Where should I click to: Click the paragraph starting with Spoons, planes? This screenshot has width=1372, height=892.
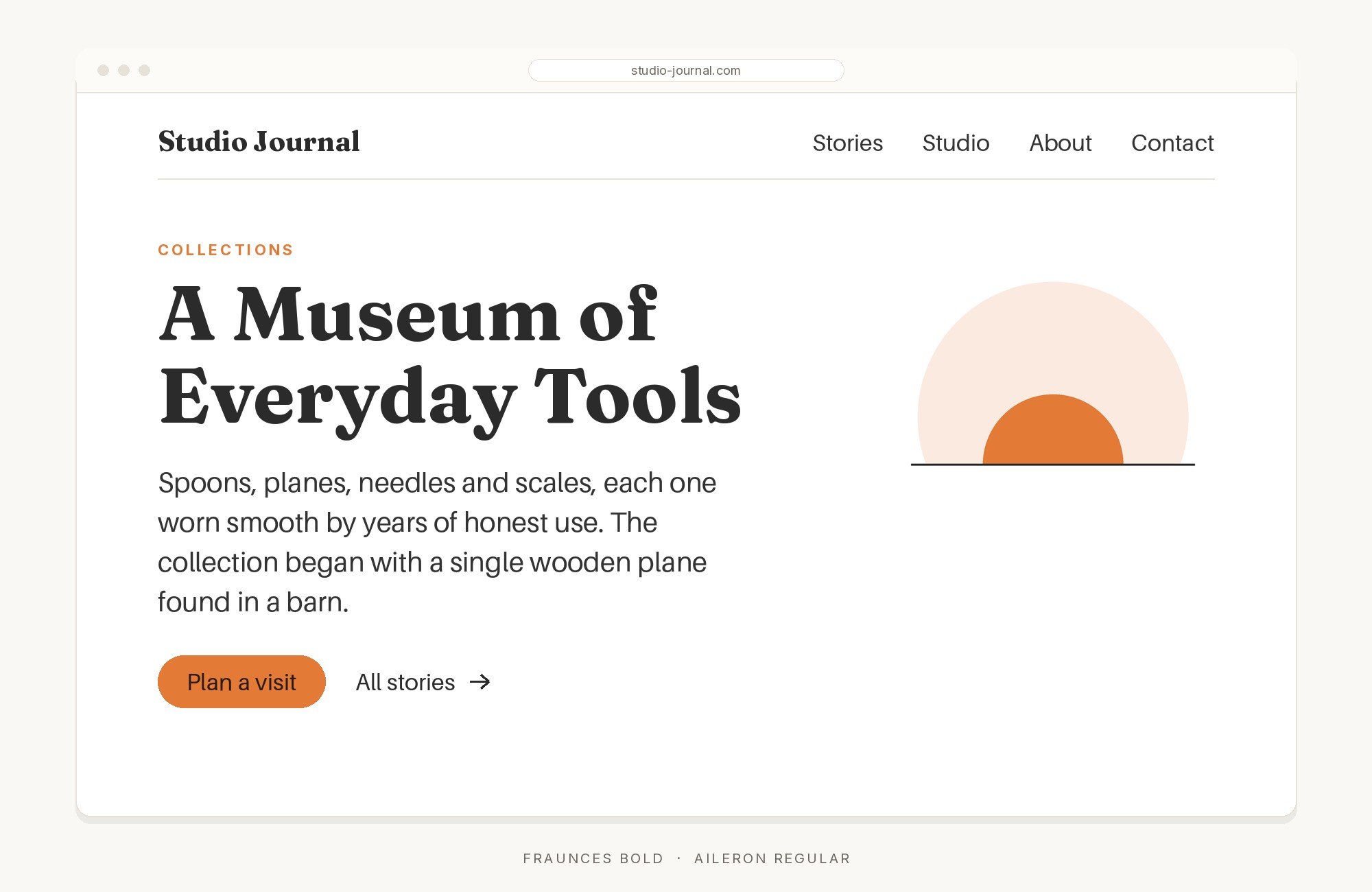click(437, 542)
